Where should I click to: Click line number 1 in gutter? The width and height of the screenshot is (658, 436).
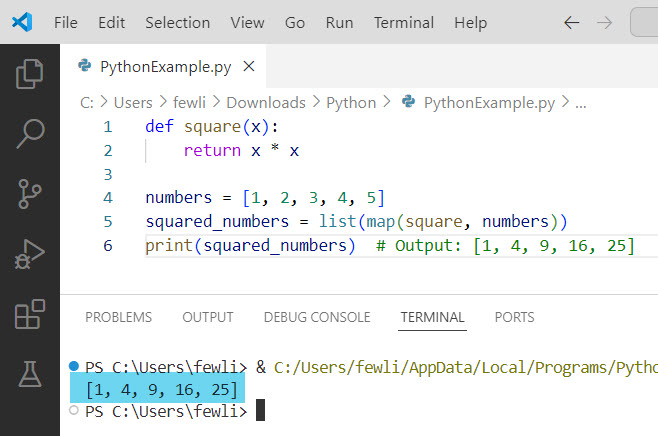pyautogui.click(x=108, y=127)
